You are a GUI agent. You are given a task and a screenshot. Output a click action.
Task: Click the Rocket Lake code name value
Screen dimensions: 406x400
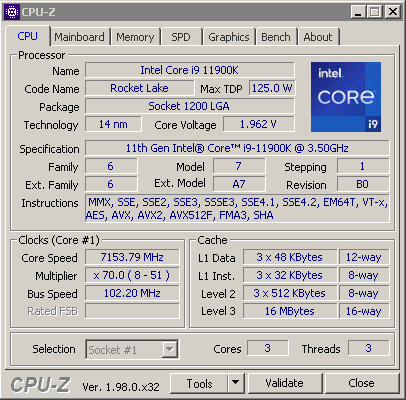pyautogui.click(x=139, y=88)
